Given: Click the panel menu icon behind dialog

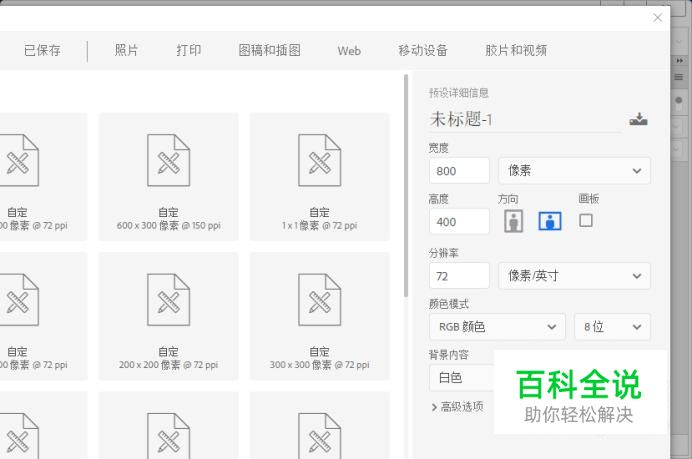Looking at the screenshot, I should click(679, 77).
